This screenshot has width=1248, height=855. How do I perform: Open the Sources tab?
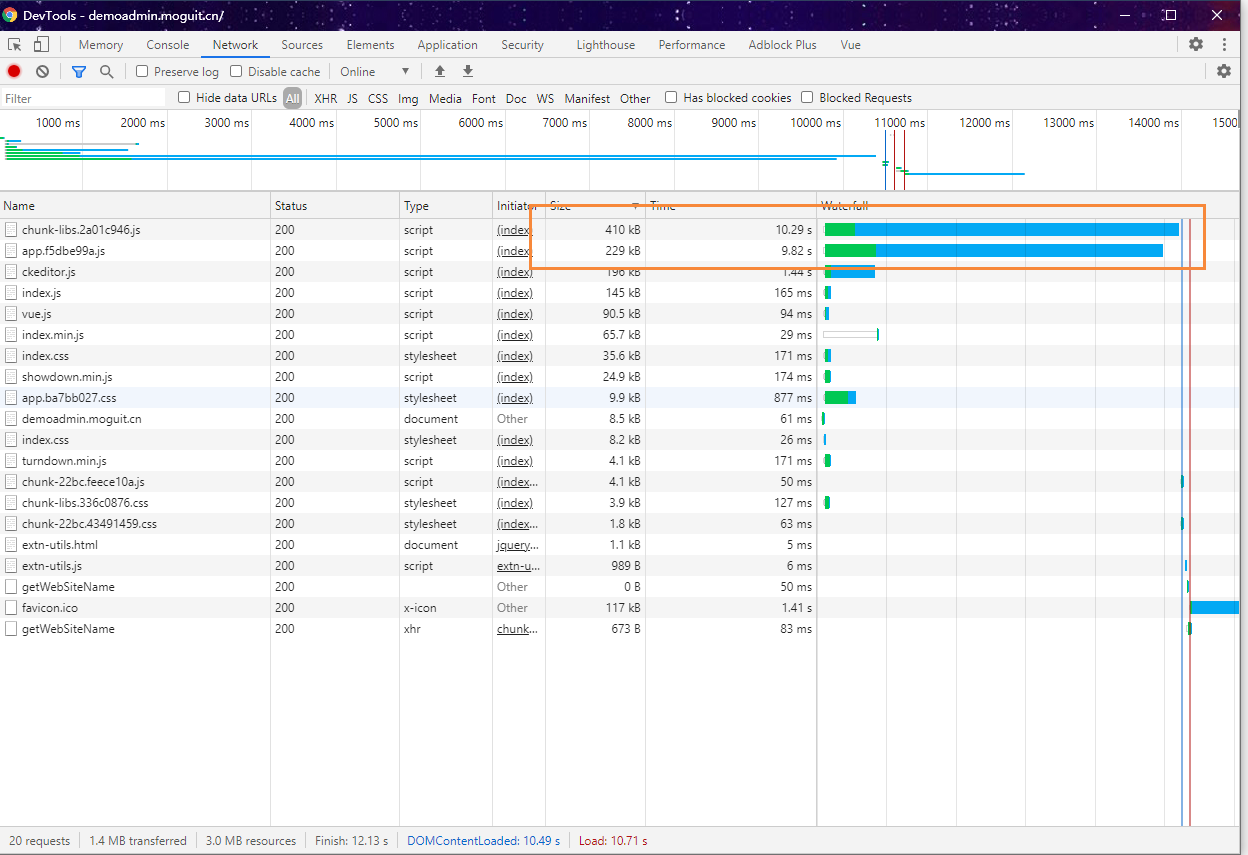pyautogui.click(x=302, y=45)
